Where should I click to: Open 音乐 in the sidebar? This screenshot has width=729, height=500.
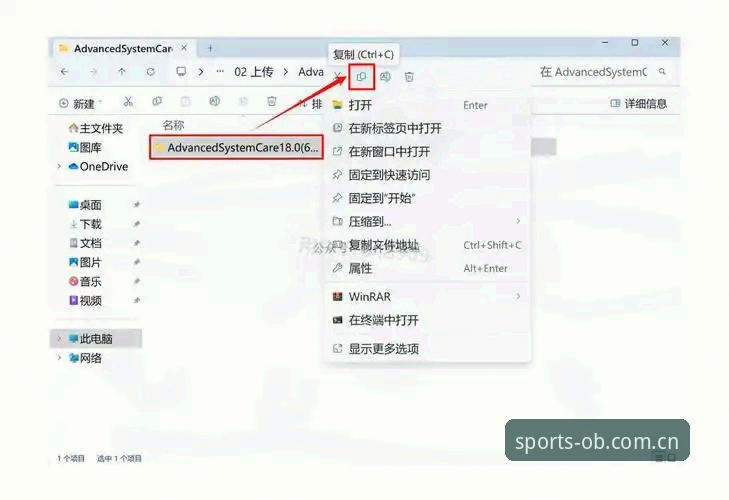point(85,281)
